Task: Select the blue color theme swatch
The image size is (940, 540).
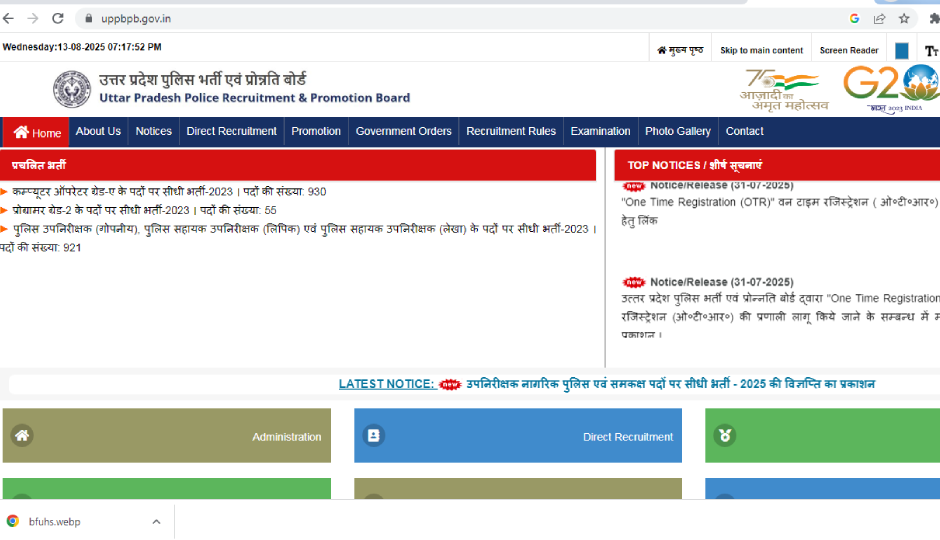Action: tap(902, 51)
